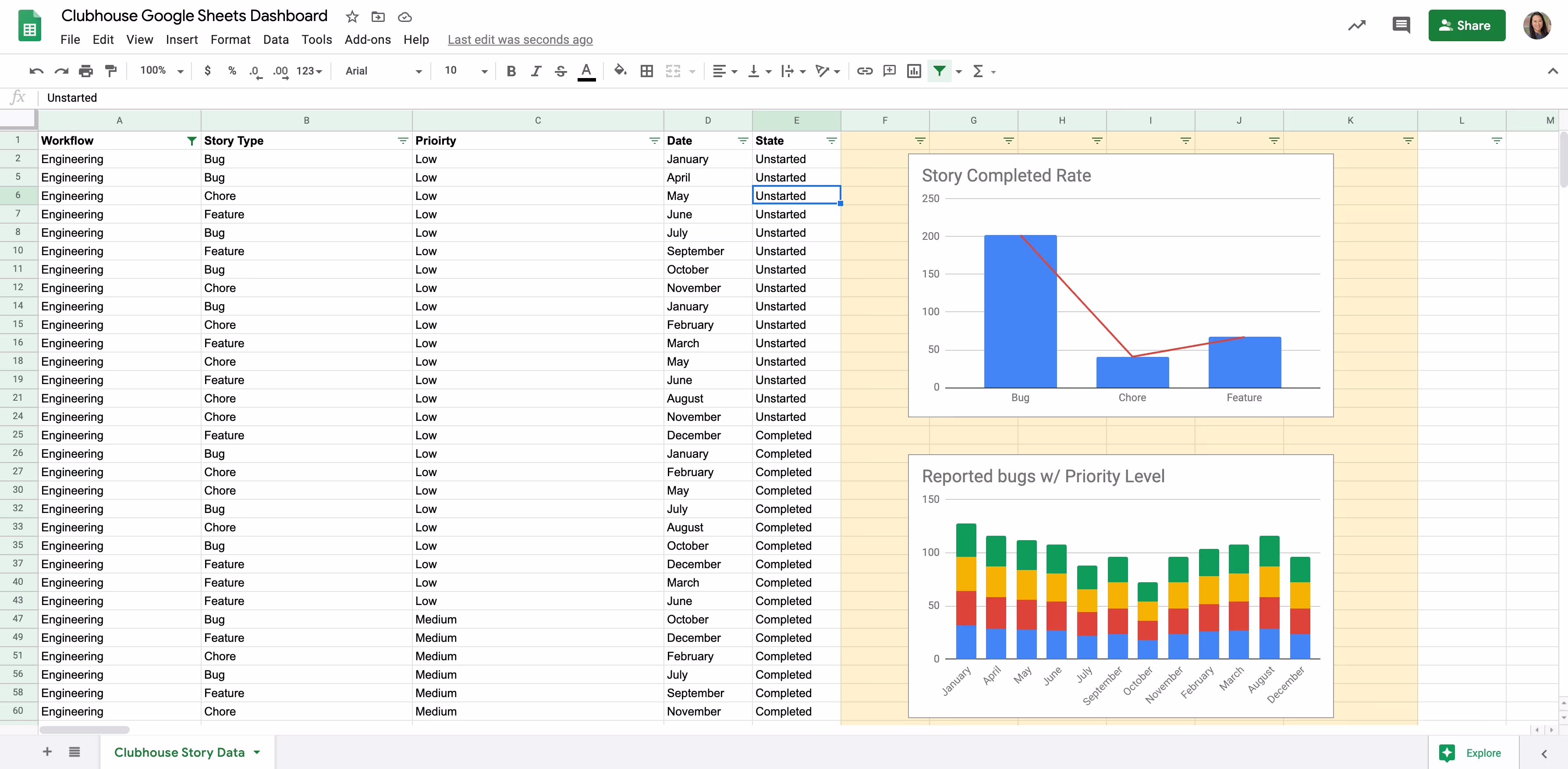Open the account profile picture
The width and height of the screenshot is (1568, 769).
click(1537, 25)
